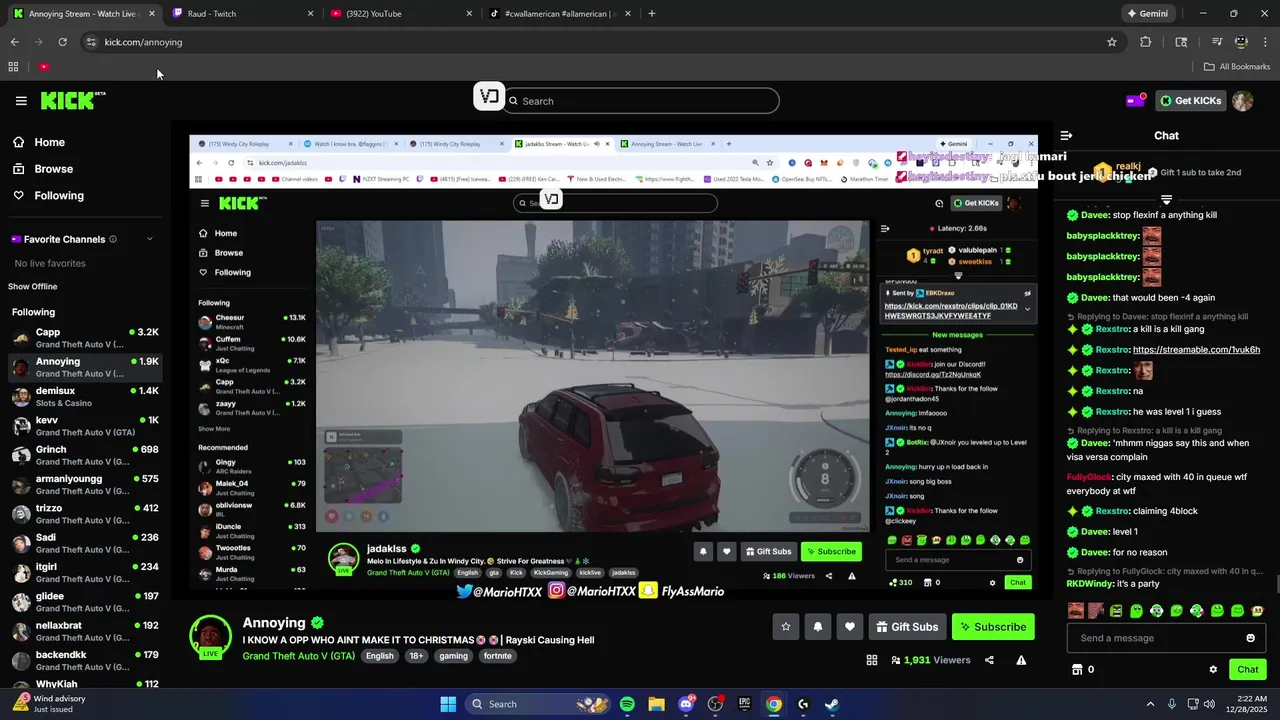Show system tray hidden icons chevron
The width and height of the screenshot is (1280, 720).
tap(1150, 704)
